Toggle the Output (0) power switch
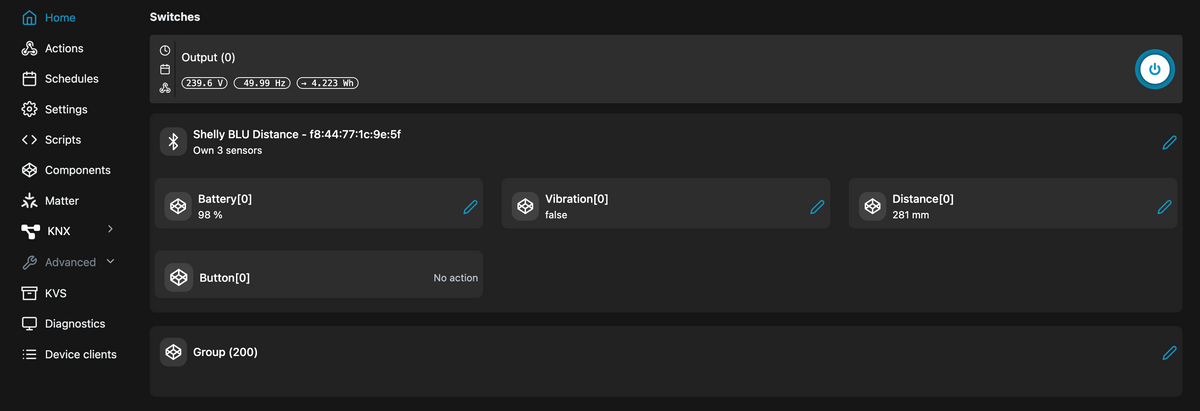The image size is (1200, 411). click(1154, 69)
